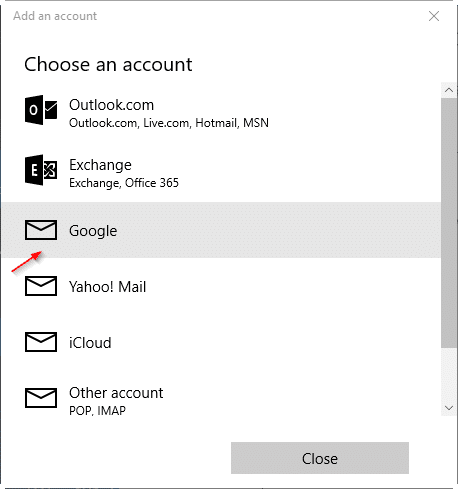
Task: Choose iCloud as the account type
Action: [221, 342]
